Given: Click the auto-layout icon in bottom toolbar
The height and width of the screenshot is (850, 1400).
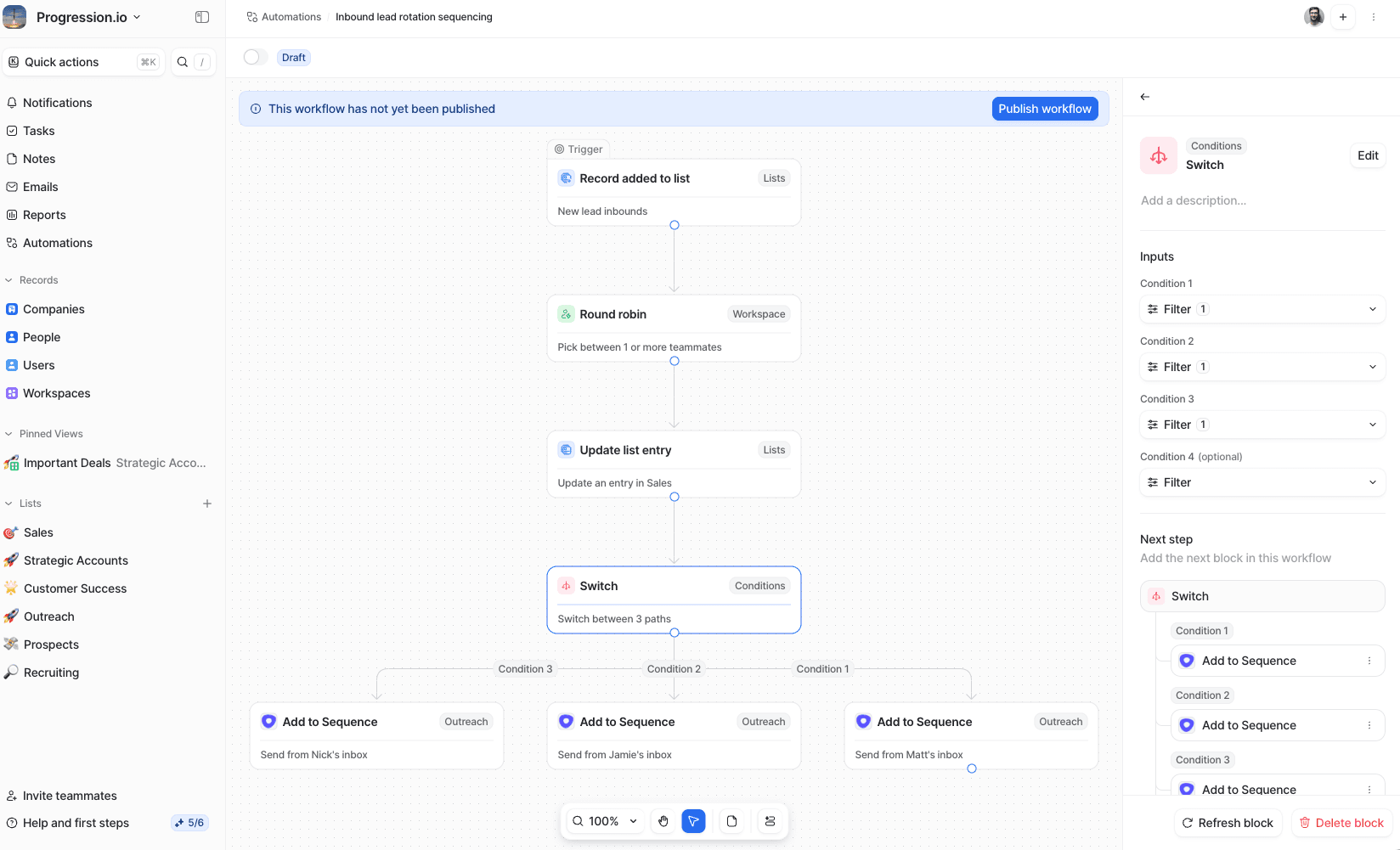Looking at the screenshot, I should click(x=770, y=821).
